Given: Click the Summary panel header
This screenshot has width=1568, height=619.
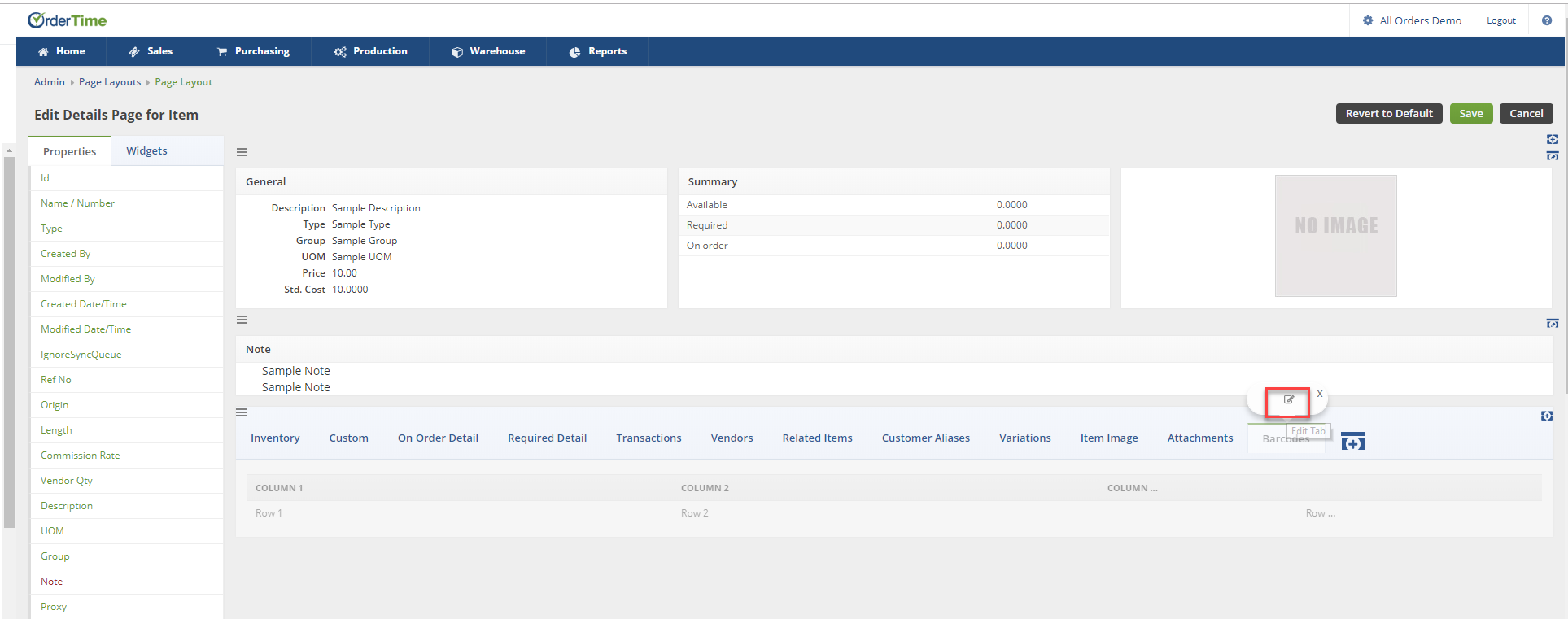Looking at the screenshot, I should 893,181.
